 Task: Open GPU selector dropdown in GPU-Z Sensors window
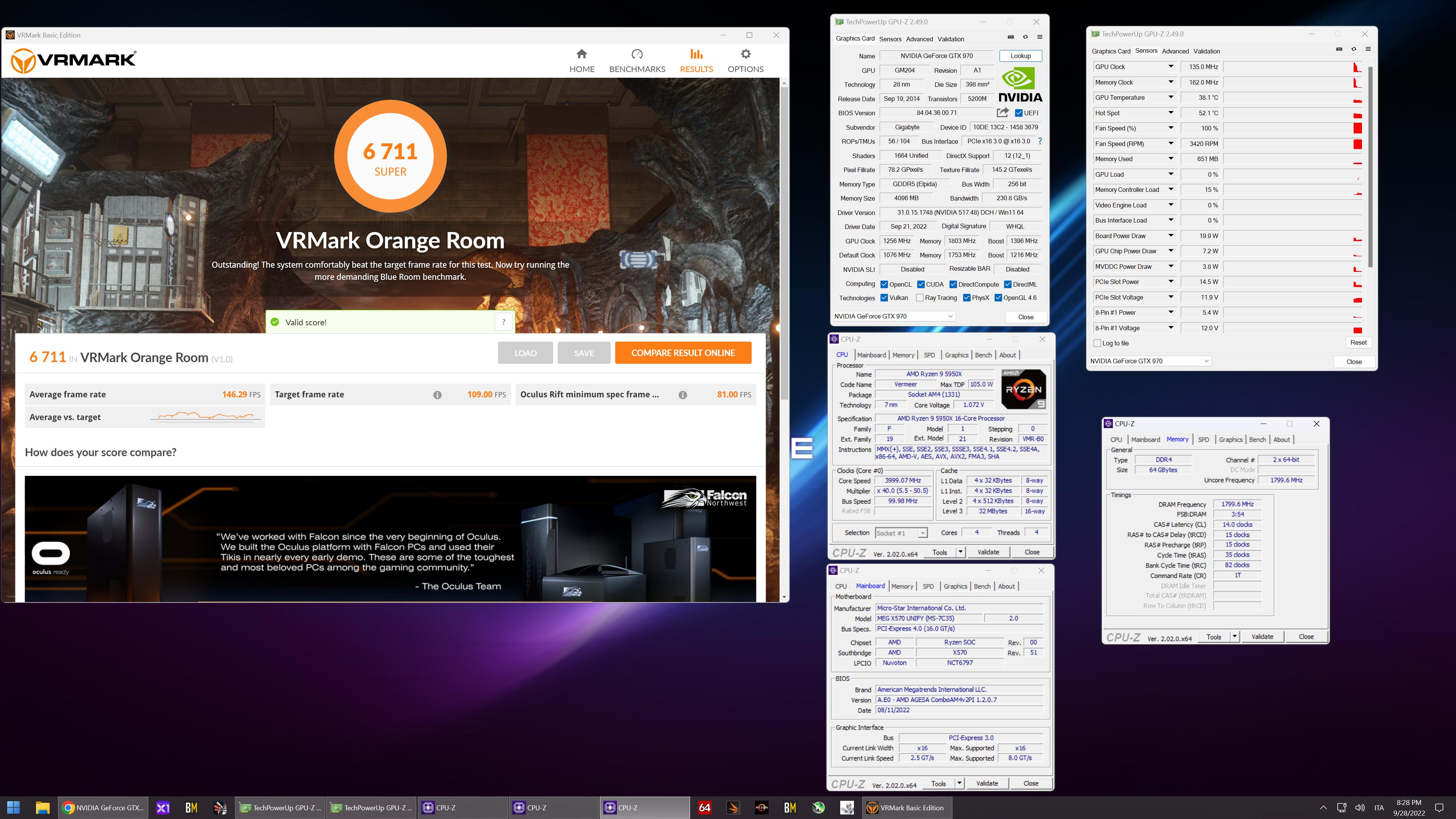(1150, 361)
